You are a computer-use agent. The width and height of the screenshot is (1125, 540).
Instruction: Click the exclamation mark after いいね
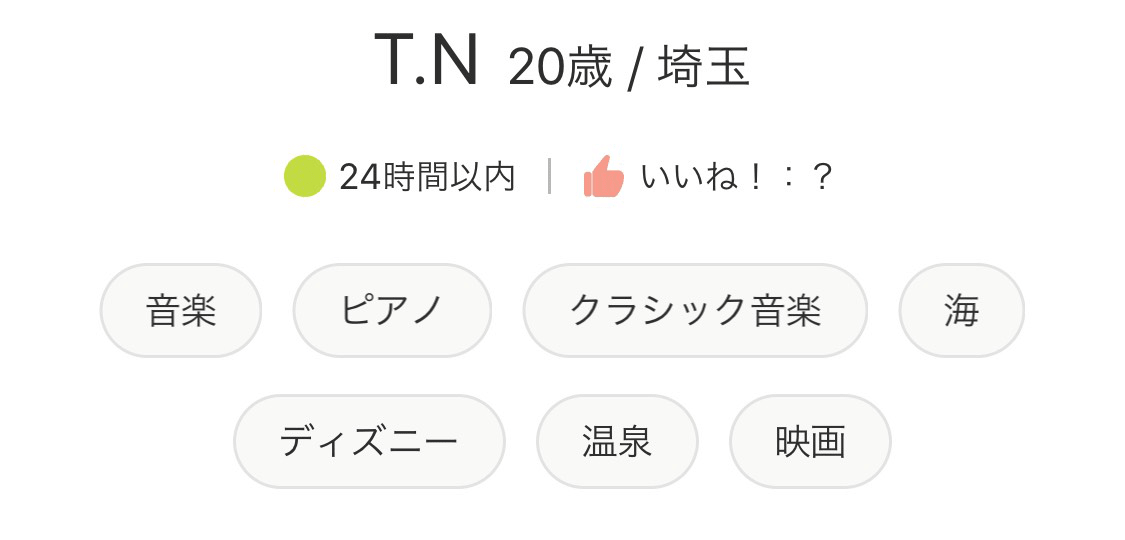point(756,177)
